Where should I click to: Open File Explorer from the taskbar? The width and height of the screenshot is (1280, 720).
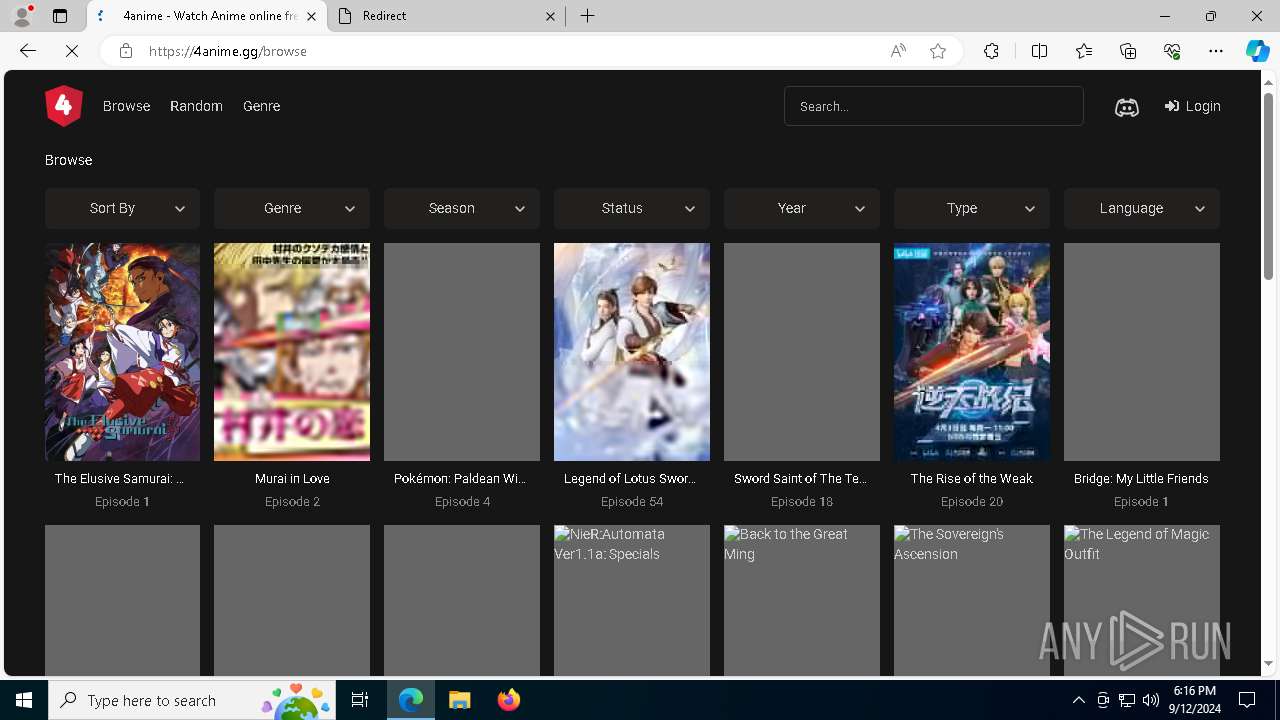(460, 700)
